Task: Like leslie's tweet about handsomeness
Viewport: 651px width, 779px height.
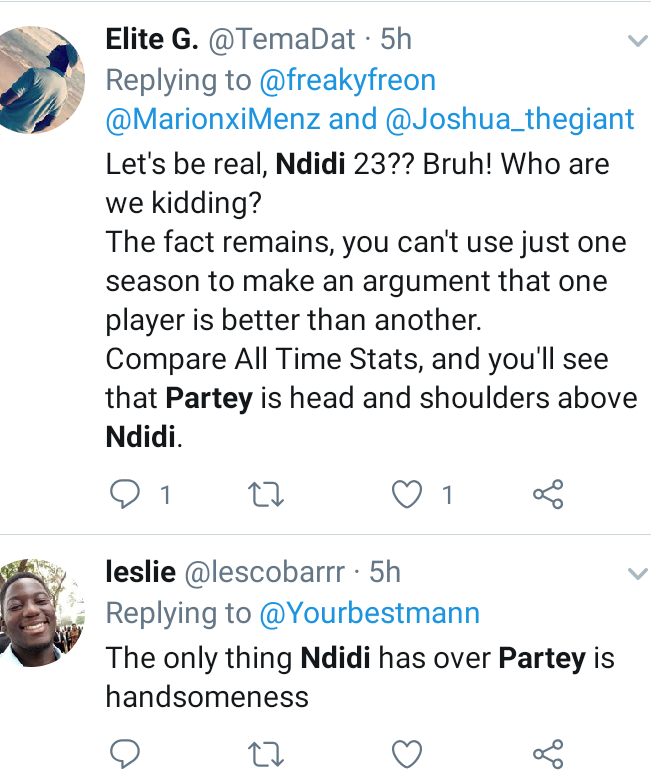Action: (x=407, y=754)
